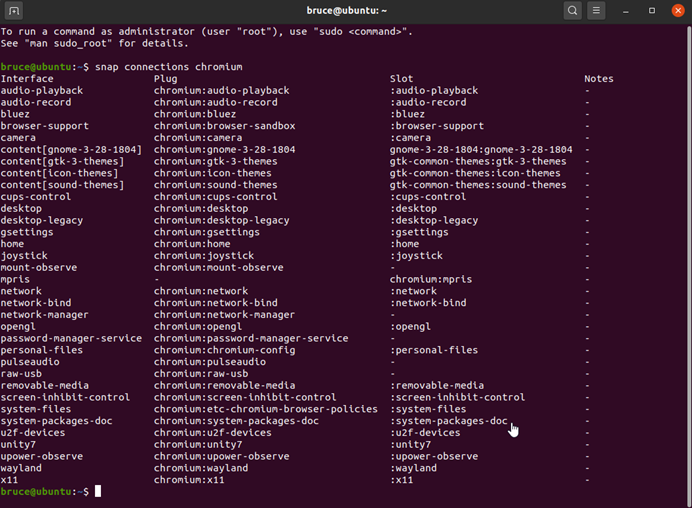Screen dimensions: 692x508
Task: Click 'chromium:icon-themes' plug text
Action: [x=213, y=173]
